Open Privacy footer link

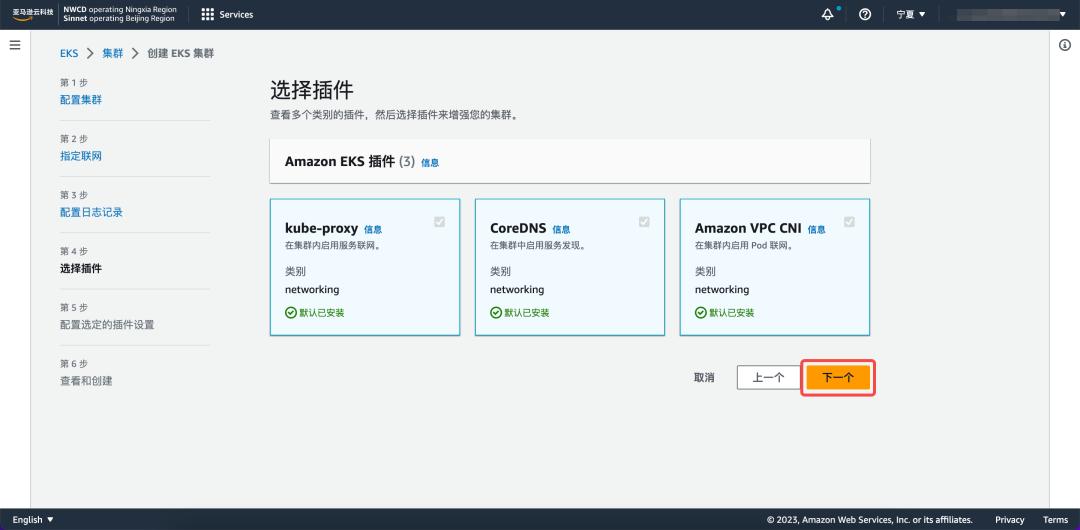(1010, 520)
